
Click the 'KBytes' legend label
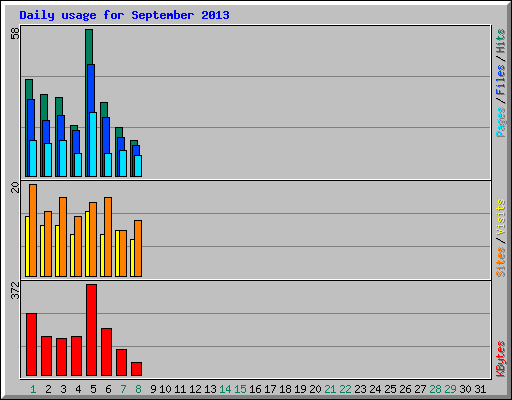(501, 359)
